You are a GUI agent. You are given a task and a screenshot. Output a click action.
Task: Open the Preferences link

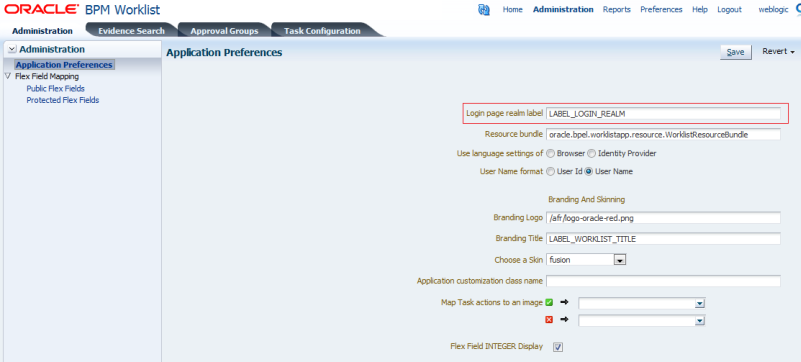click(661, 9)
